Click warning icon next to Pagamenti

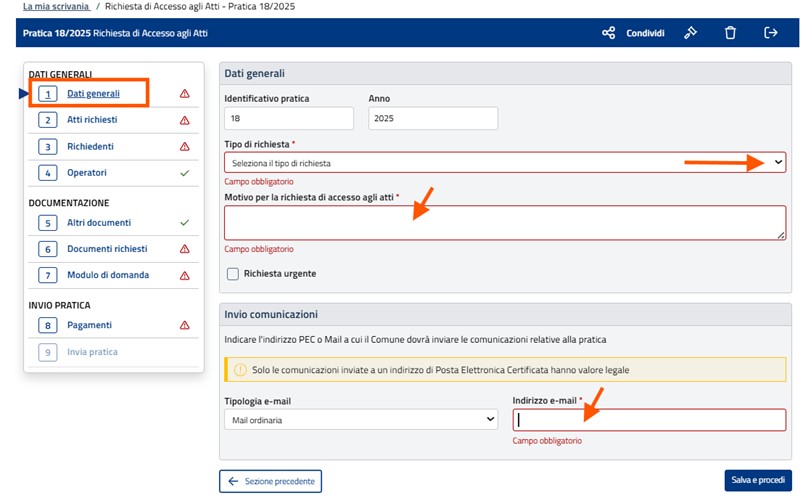tap(184, 325)
